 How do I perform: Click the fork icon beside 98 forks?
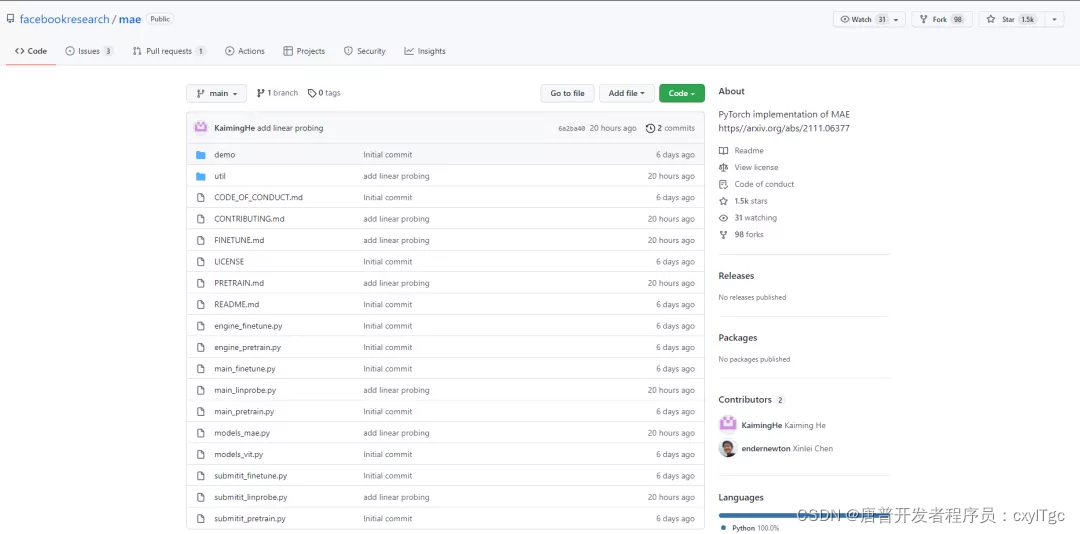[x=723, y=234]
